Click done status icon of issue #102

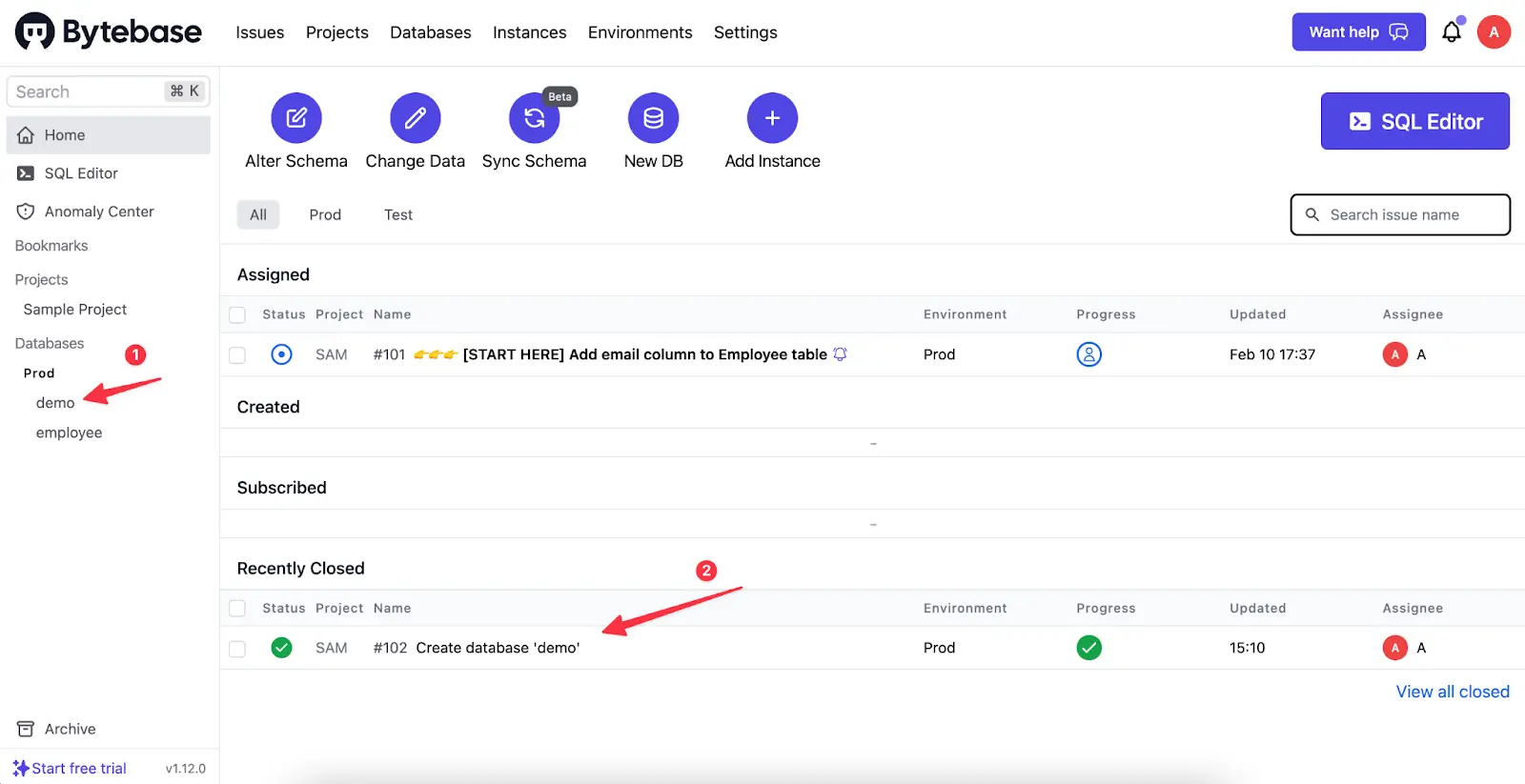(x=281, y=648)
